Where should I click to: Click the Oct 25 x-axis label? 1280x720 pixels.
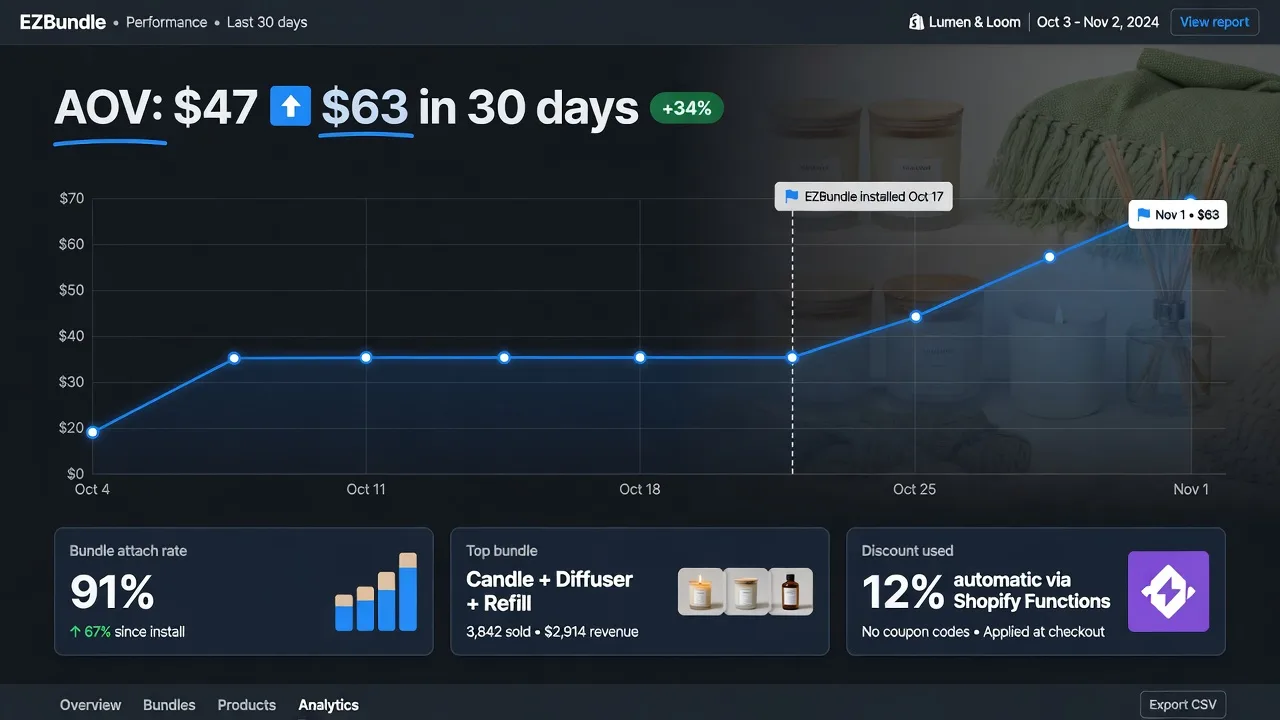914,489
